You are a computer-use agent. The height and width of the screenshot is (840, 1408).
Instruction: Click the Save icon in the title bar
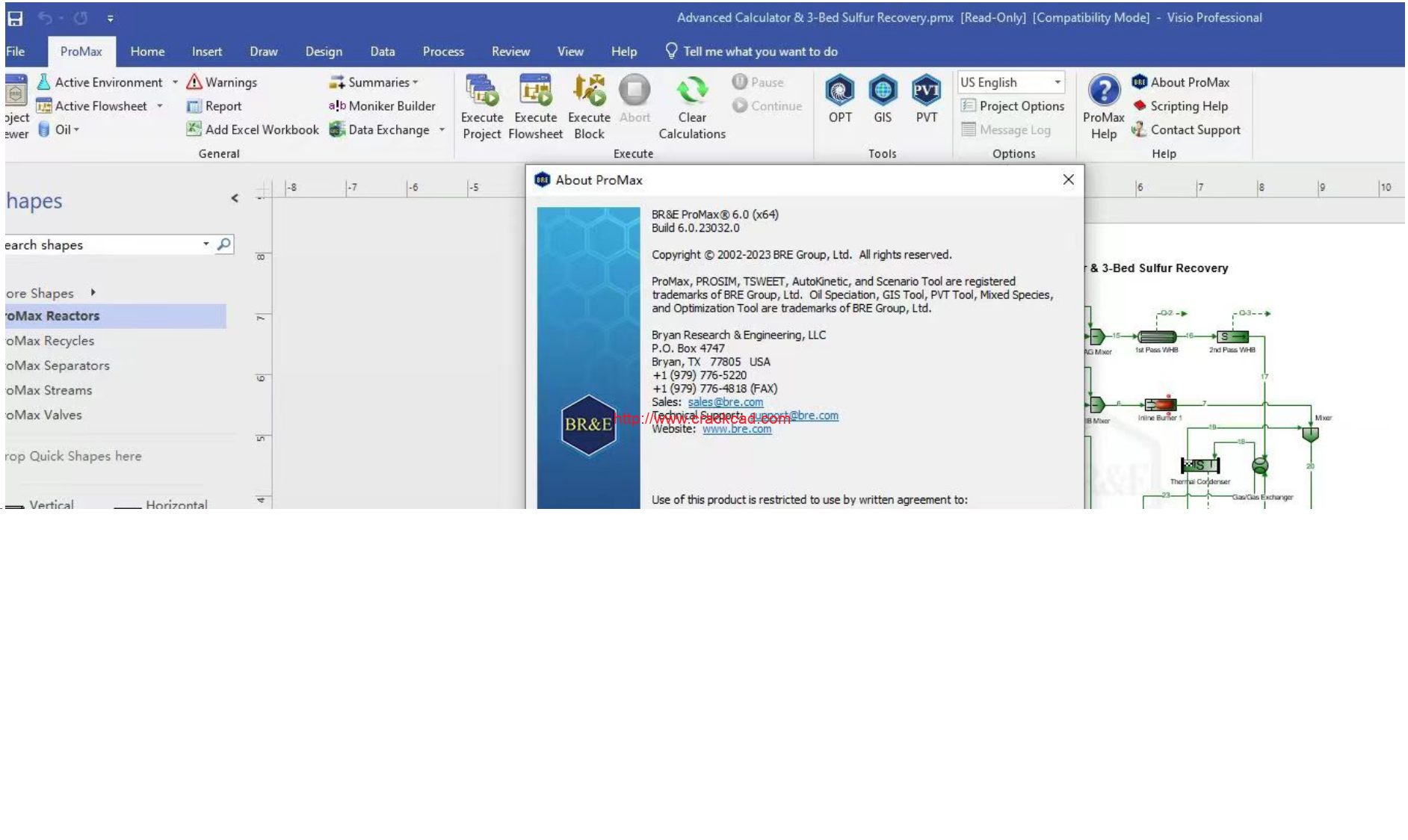[15, 18]
